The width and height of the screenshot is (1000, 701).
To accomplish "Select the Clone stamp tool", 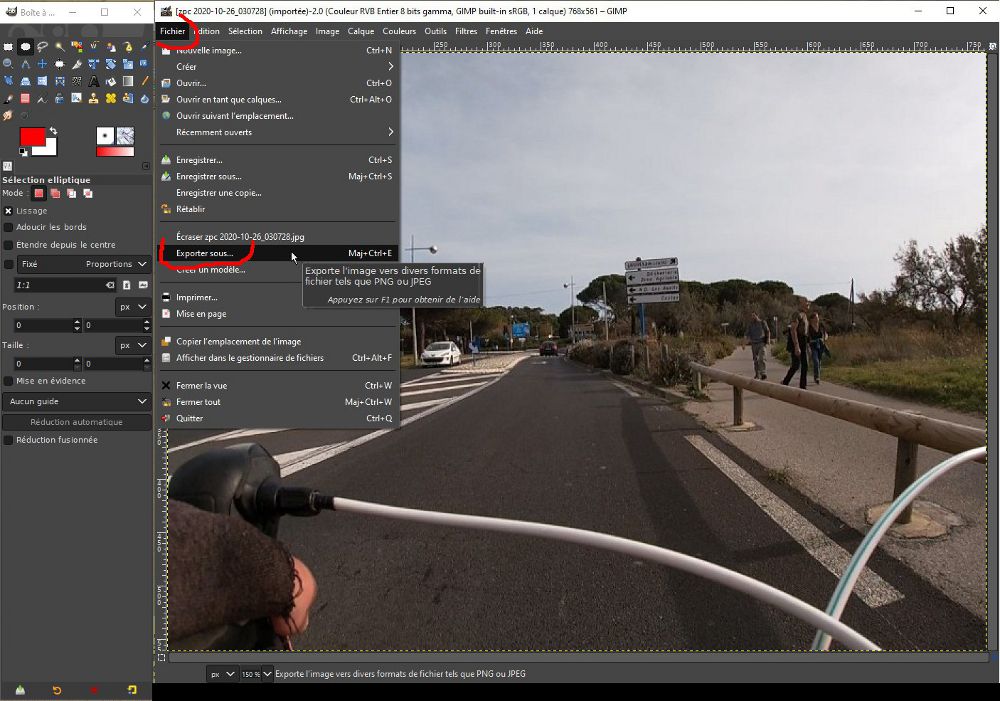I will [x=94, y=98].
